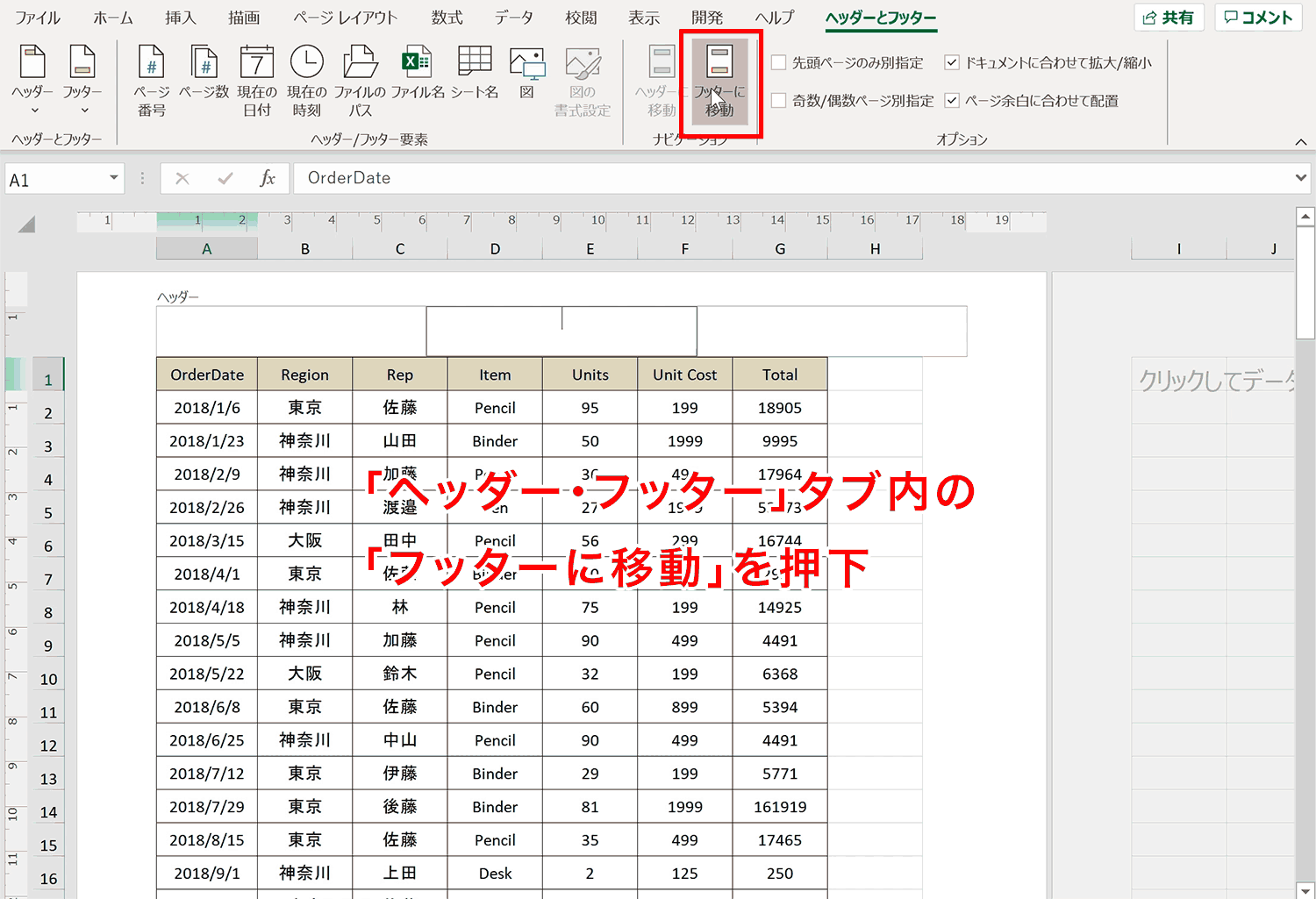1316x899 pixels.
Task: Insert ページ番号 page number element
Action: pyautogui.click(x=152, y=81)
